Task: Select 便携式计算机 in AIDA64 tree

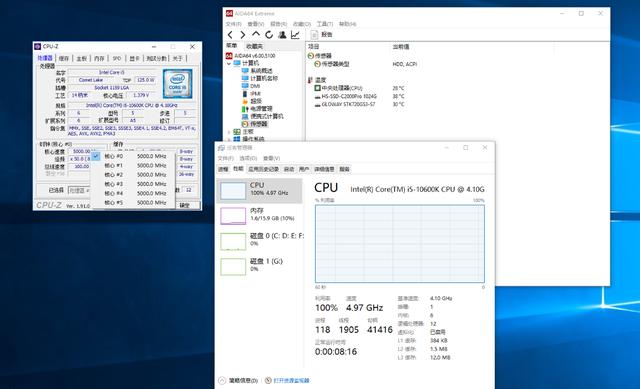Action: 262,116
